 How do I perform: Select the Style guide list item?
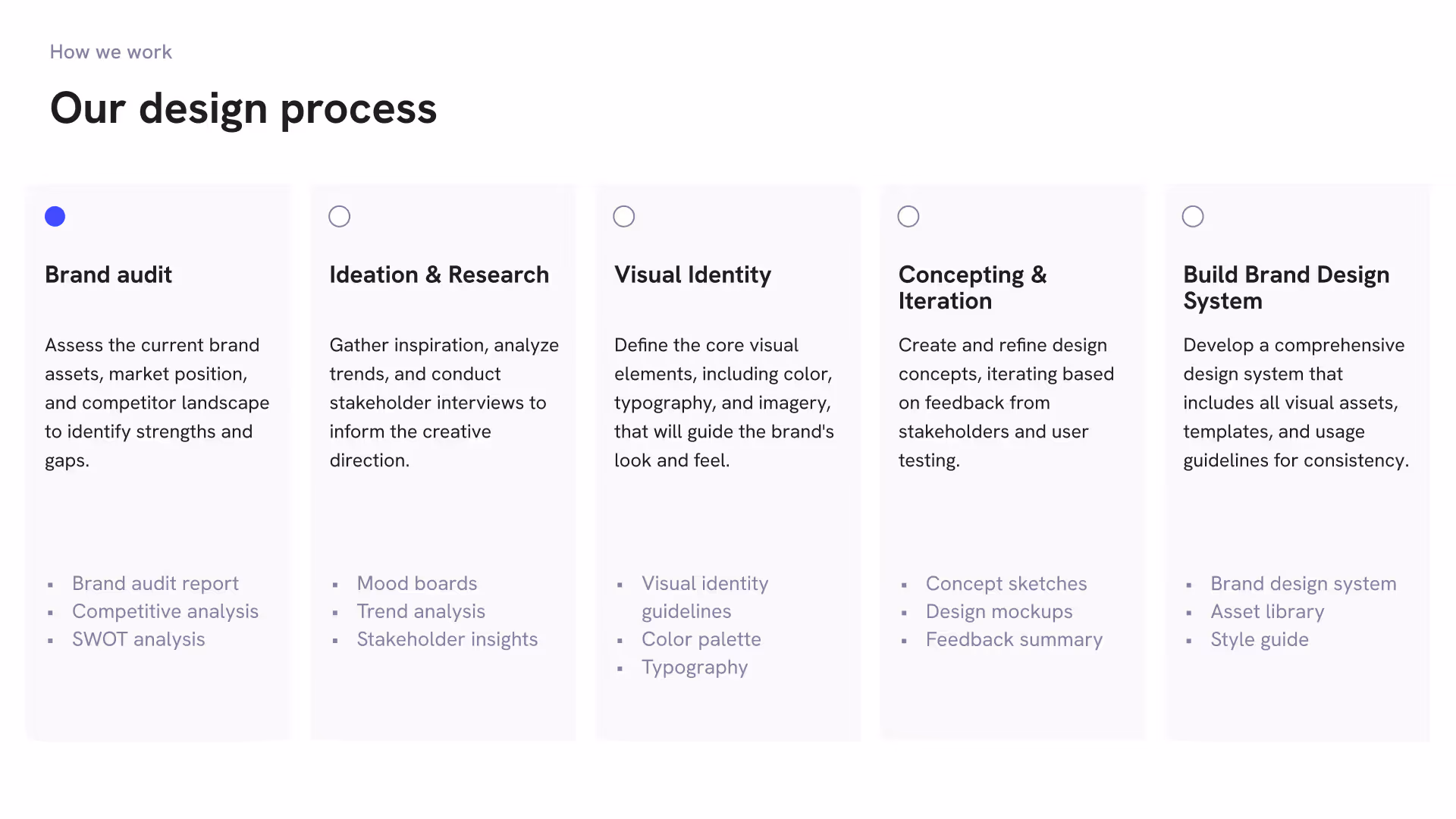click(x=1260, y=639)
